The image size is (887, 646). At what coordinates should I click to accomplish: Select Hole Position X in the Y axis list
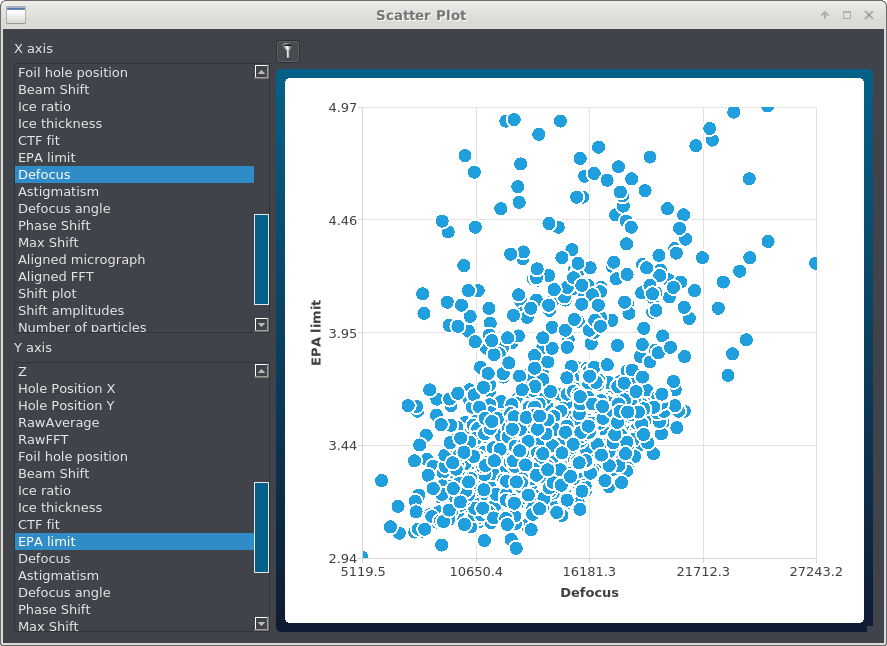[x=66, y=389]
